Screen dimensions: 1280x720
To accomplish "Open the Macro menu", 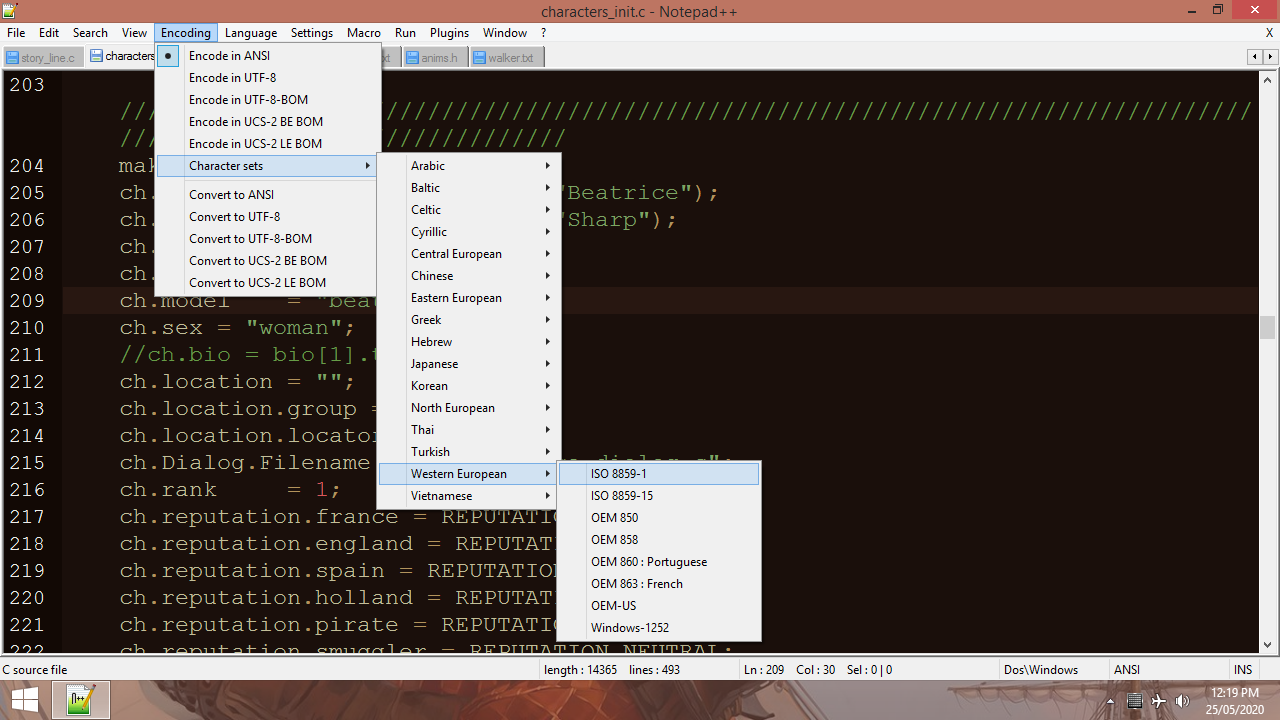I will click(364, 33).
